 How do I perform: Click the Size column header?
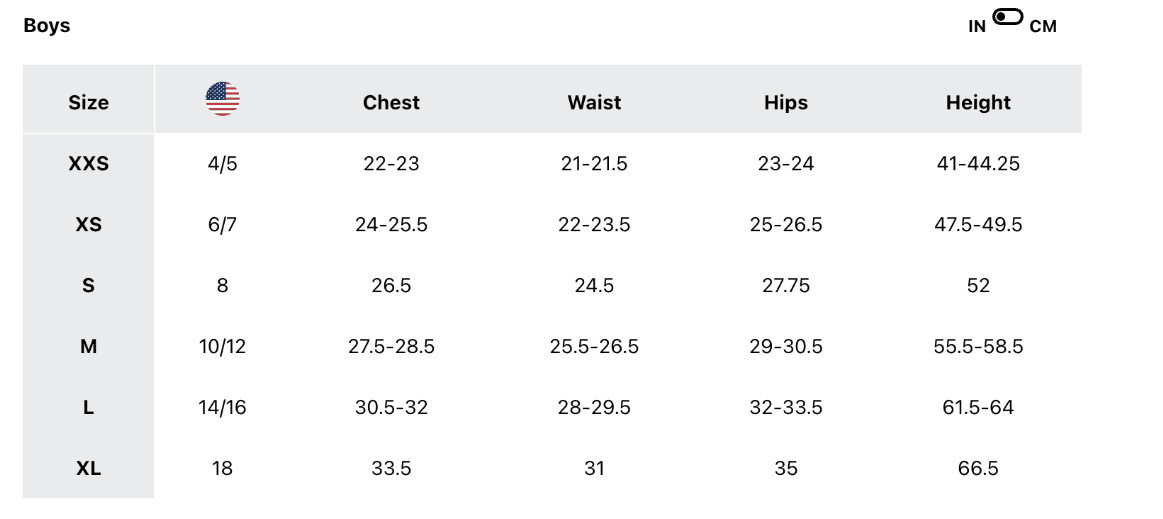point(88,102)
